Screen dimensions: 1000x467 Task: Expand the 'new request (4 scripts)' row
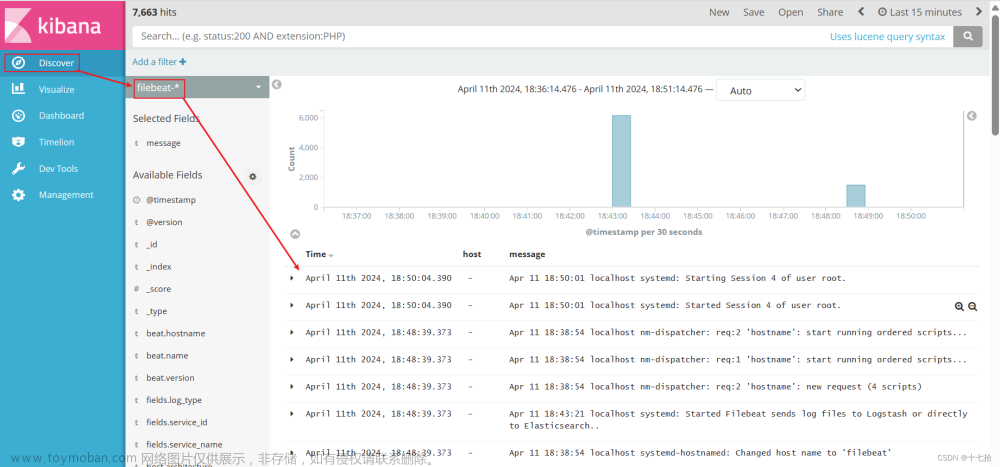tap(292, 387)
